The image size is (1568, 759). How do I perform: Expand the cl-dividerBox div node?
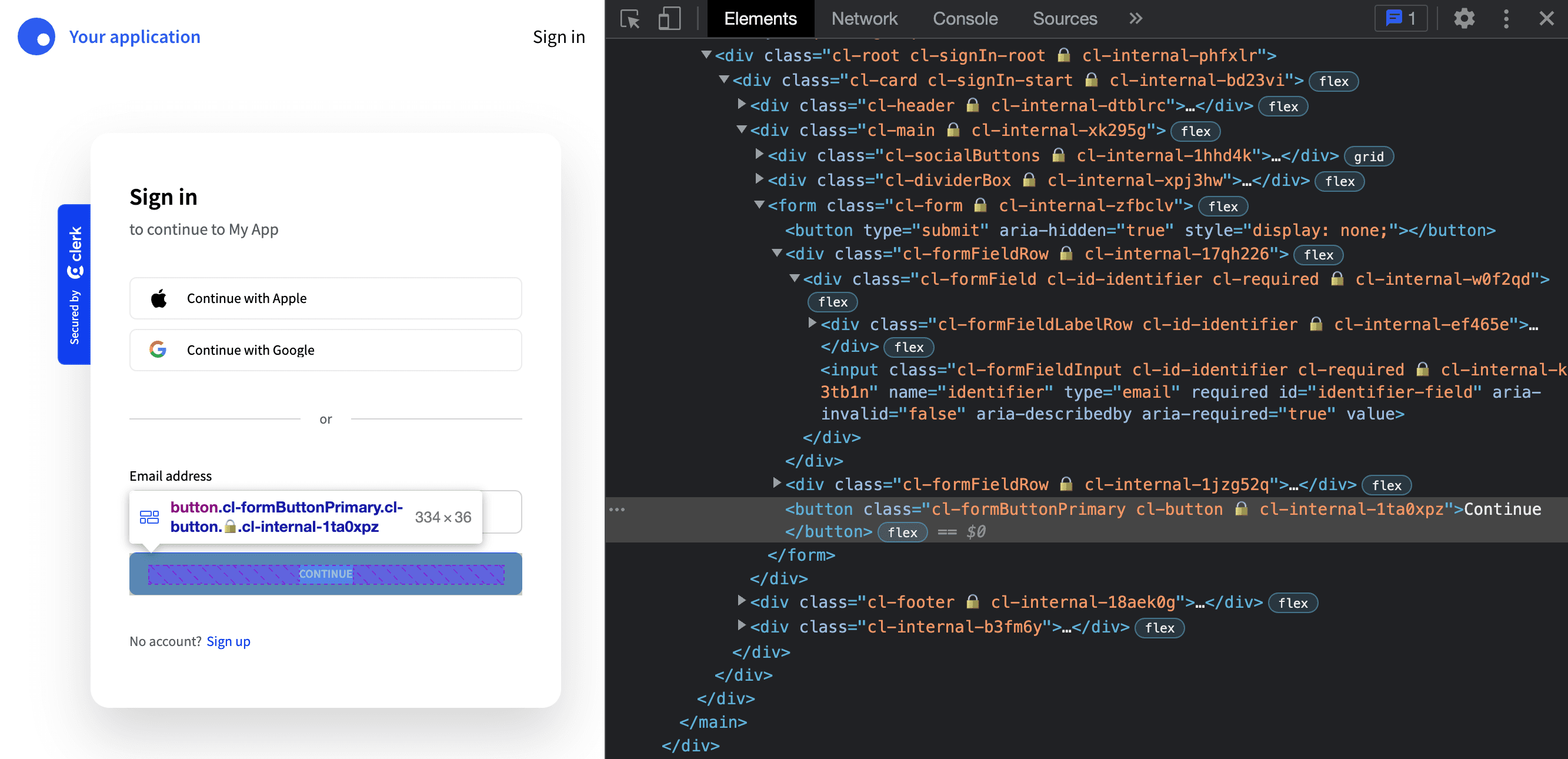tap(762, 180)
